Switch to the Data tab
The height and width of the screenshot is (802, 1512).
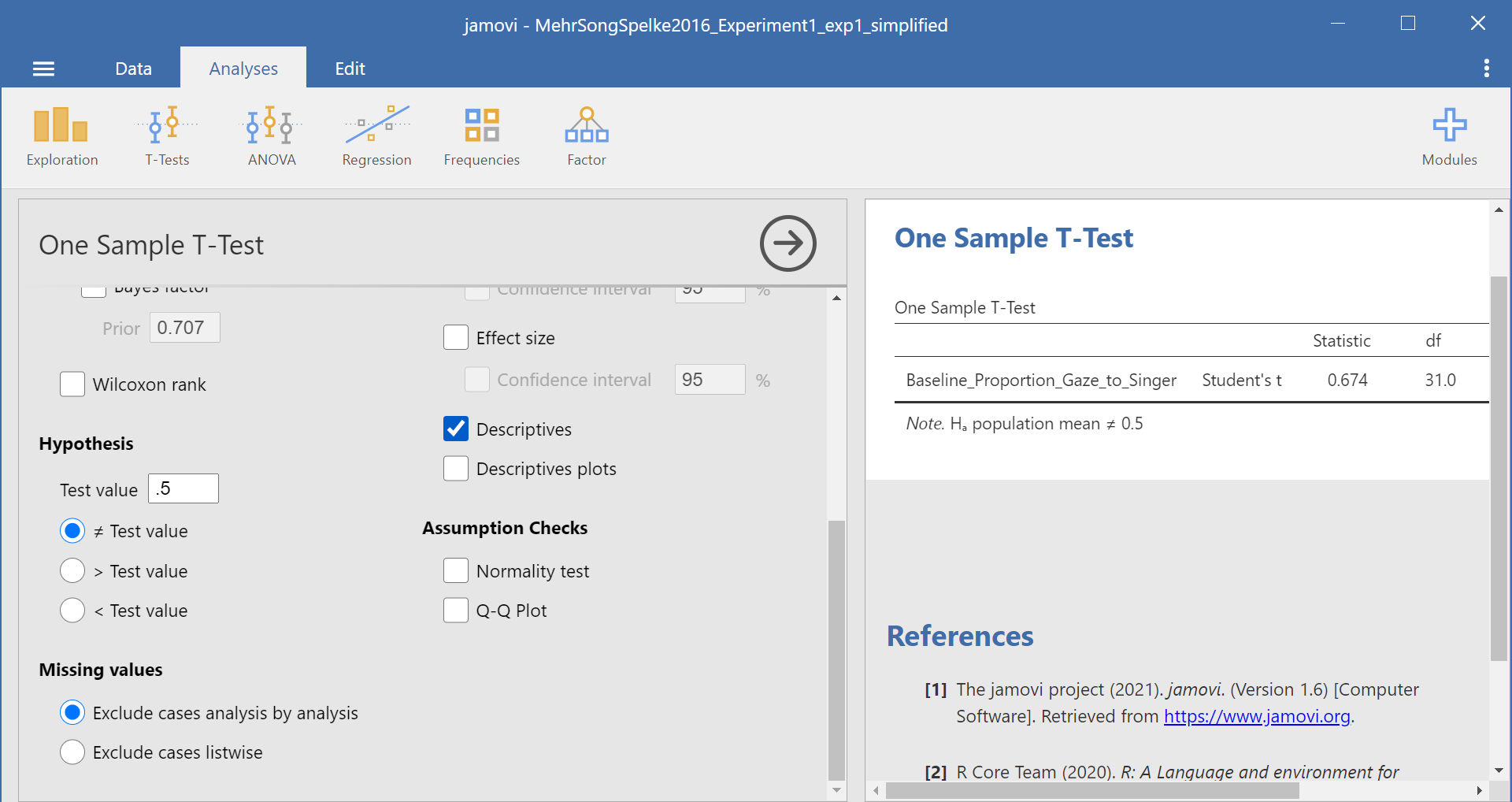133,69
